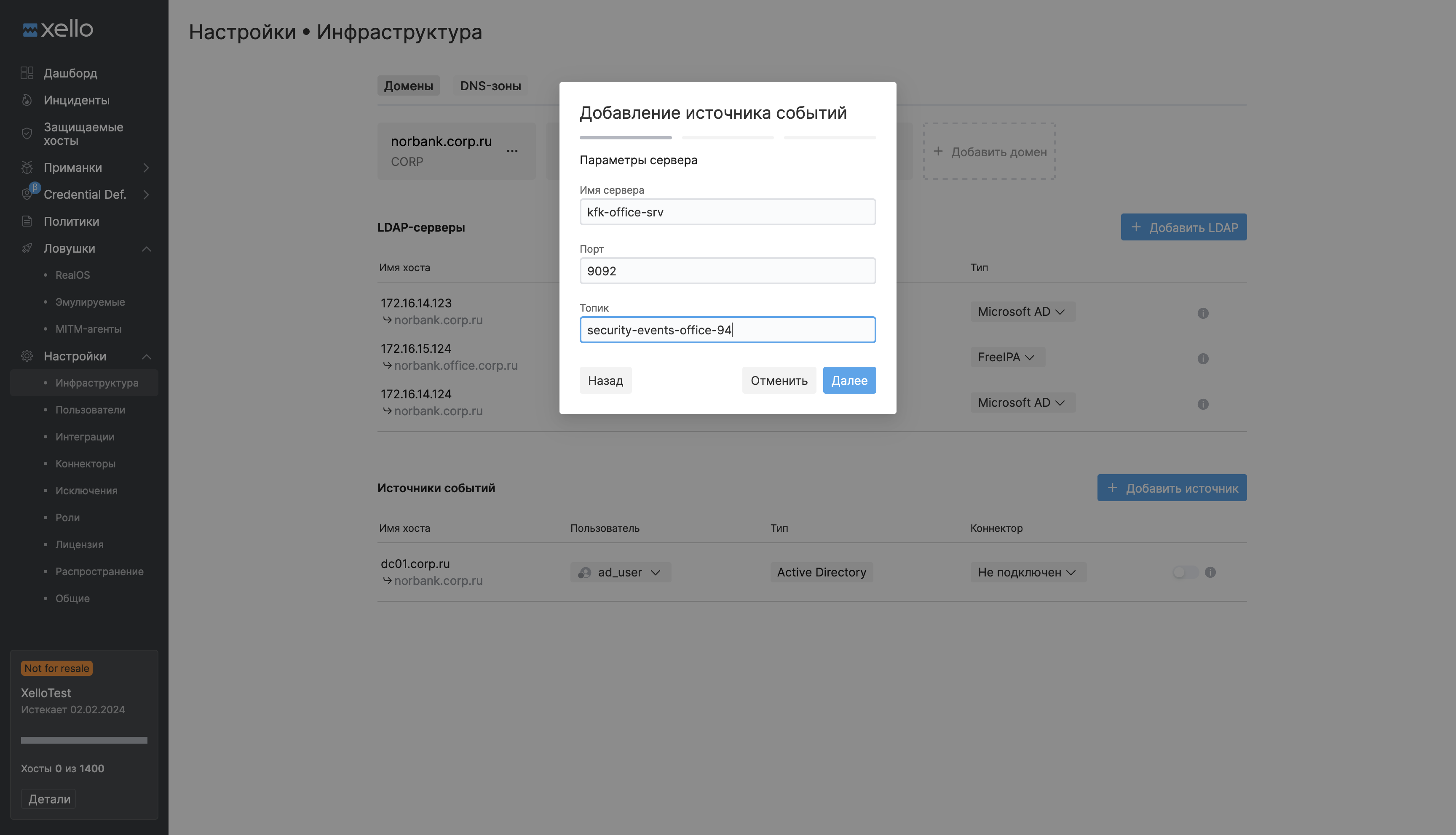Image resolution: width=1456 pixels, height=835 pixels.
Task: Click the Инциденты flame icon
Action: click(x=27, y=100)
